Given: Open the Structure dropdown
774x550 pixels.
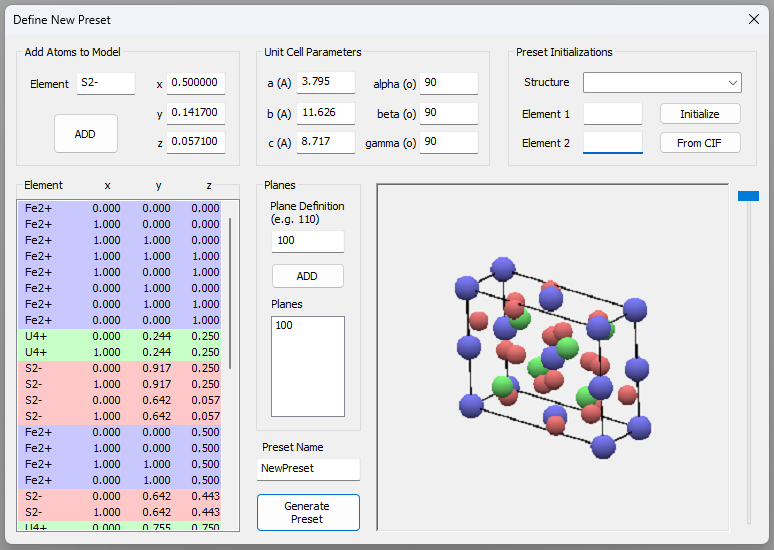Looking at the screenshot, I should (662, 82).
